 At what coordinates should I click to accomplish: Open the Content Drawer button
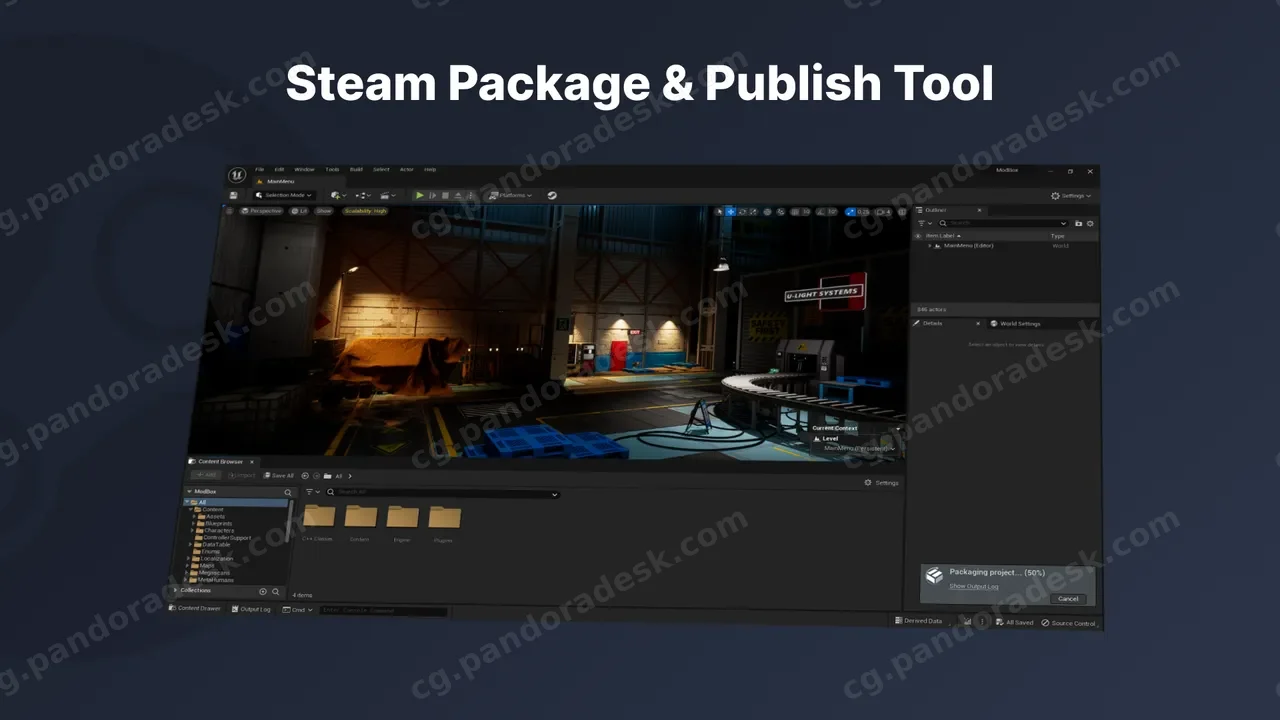196,608
